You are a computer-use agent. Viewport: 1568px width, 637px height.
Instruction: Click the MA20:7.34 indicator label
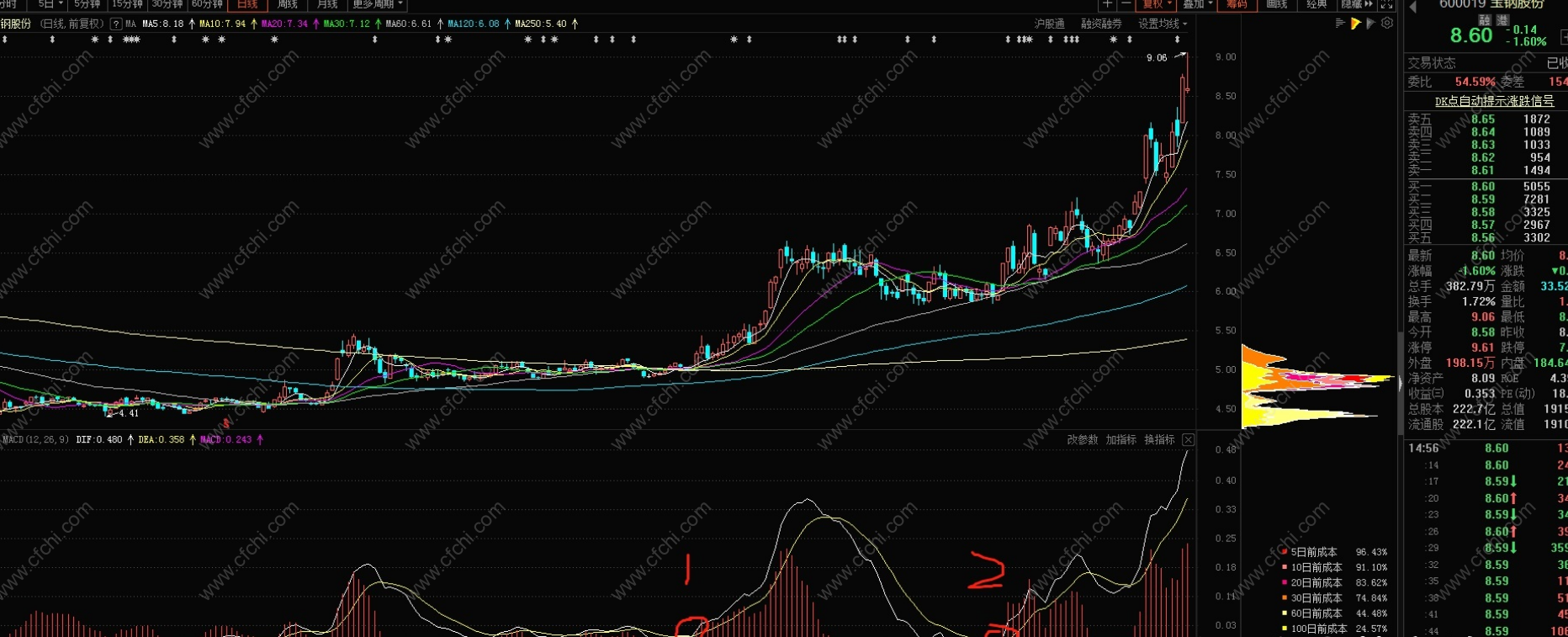[284, 24]
